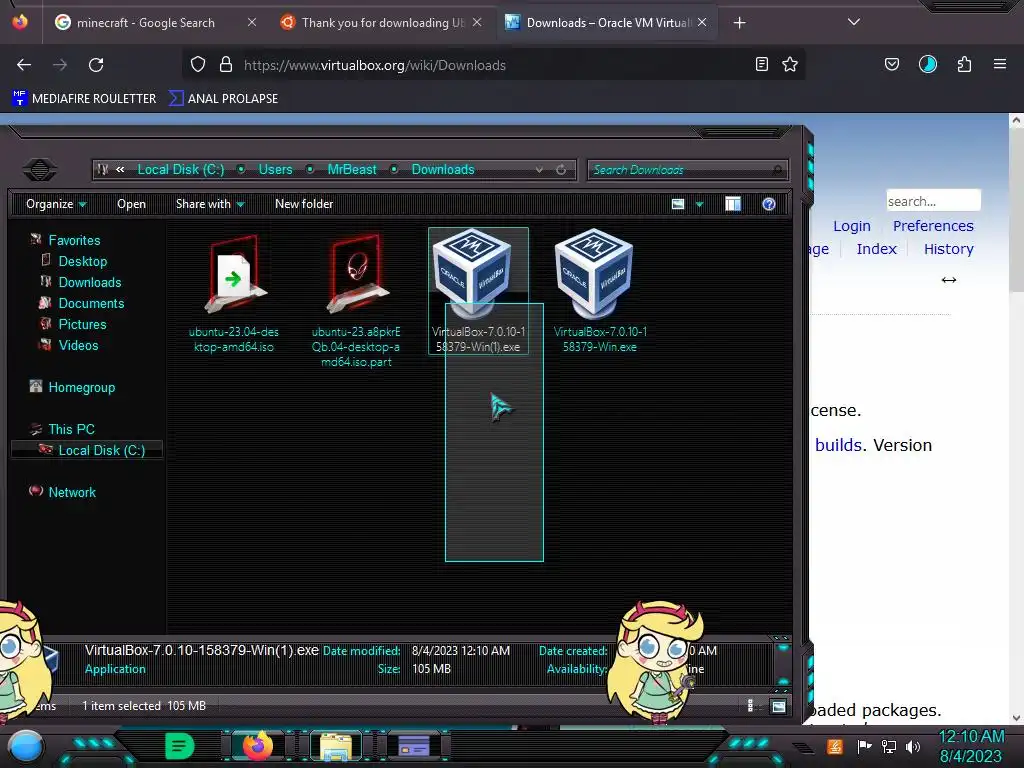
Task: Select ubuntu-23.04-desktop-amd64.iso file
Action: click(234, 294)
